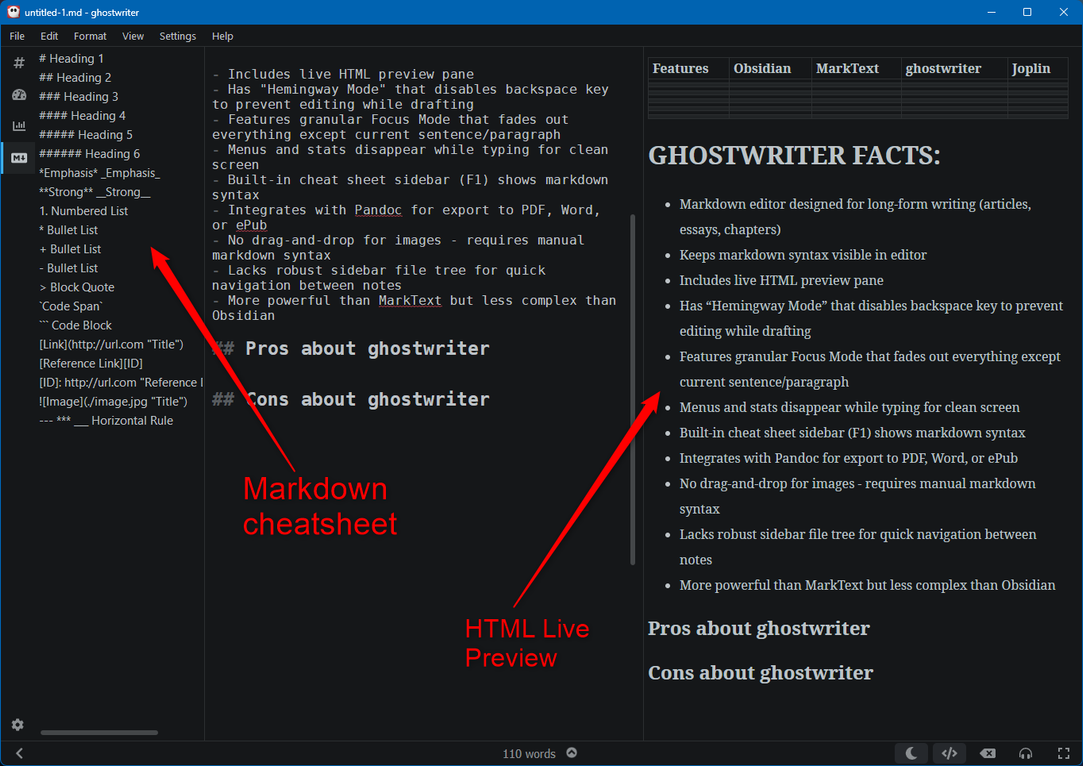The width and height of the screenshot is (1083, 766).
Task: Open sidebar settings gear icon
Action: [18, 725]
